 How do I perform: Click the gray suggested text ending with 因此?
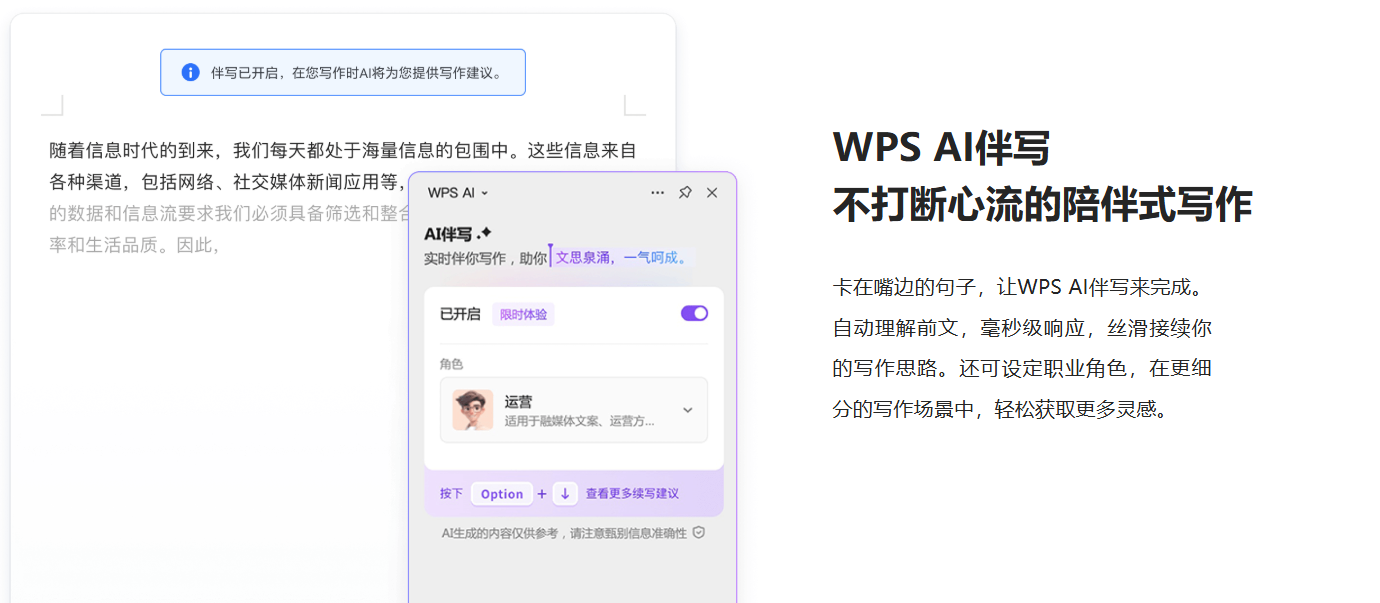click(134, 245)
